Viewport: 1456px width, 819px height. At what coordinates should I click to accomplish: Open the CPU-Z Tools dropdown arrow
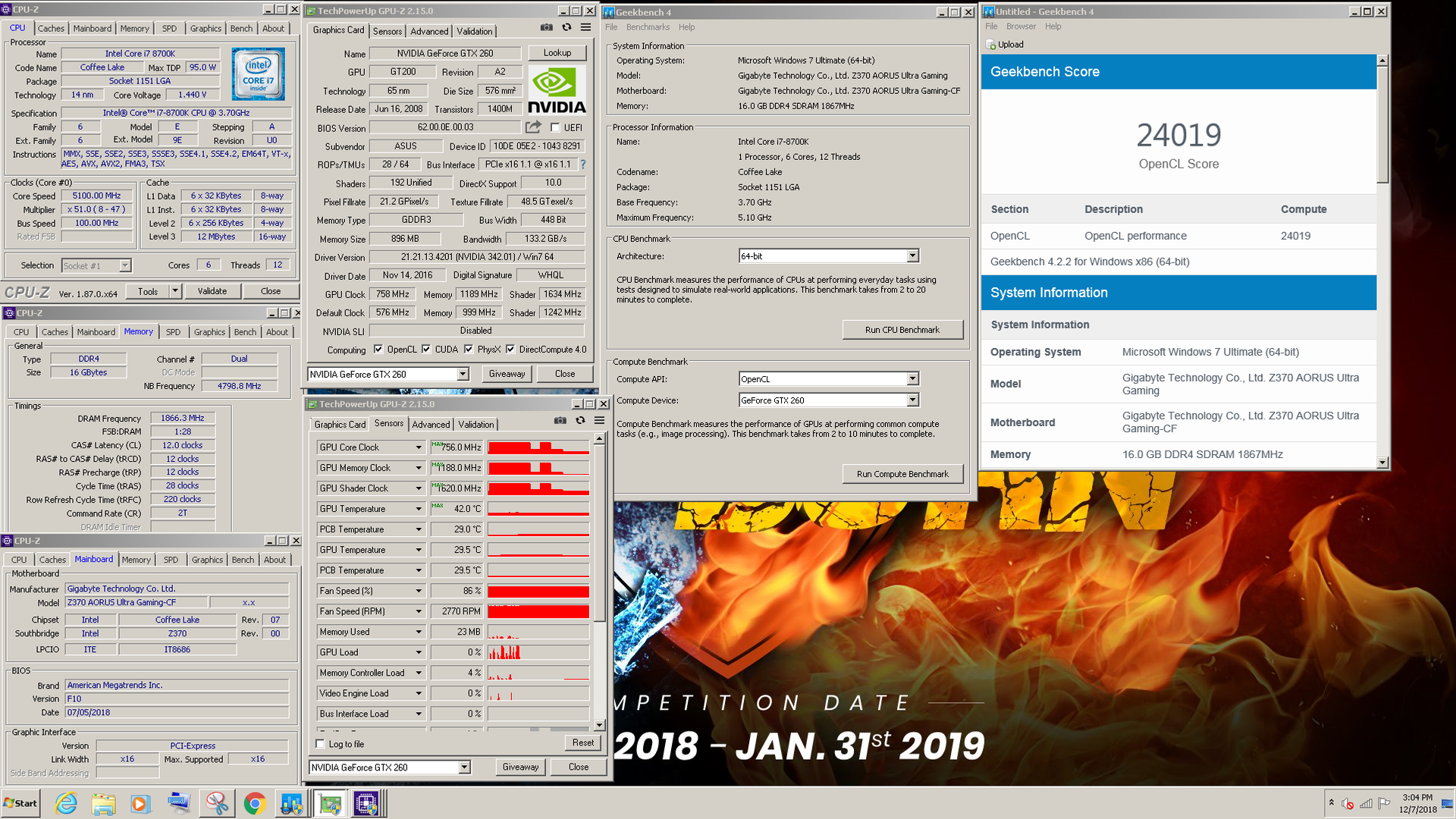tap(175, 291)
